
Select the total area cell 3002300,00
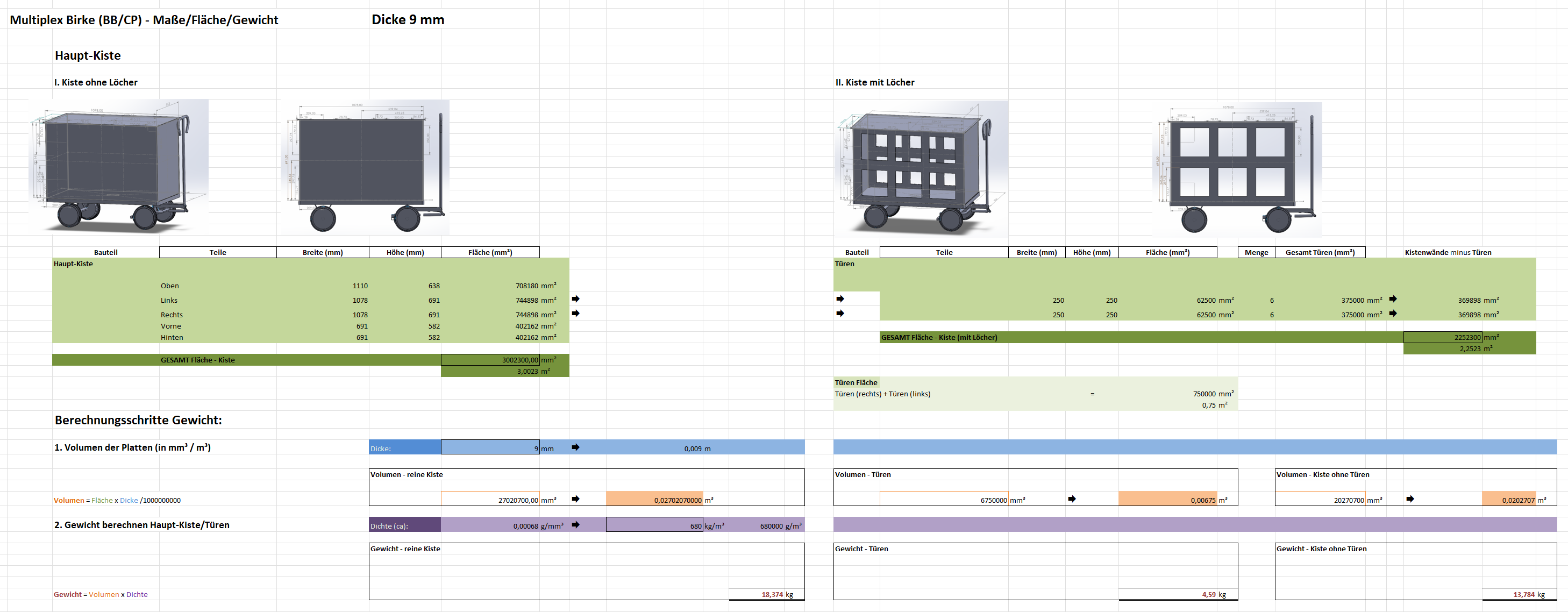click(490, 360)
